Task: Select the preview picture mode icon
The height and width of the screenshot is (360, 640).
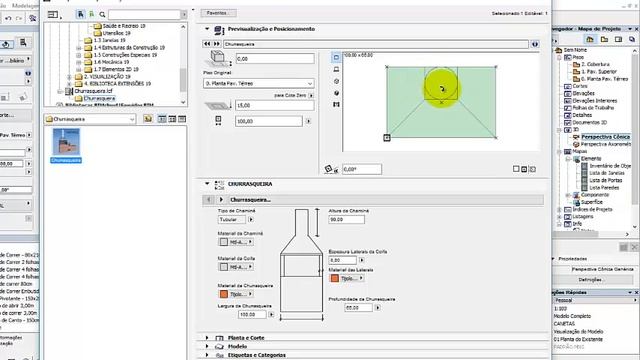Action: click(336, 104)
